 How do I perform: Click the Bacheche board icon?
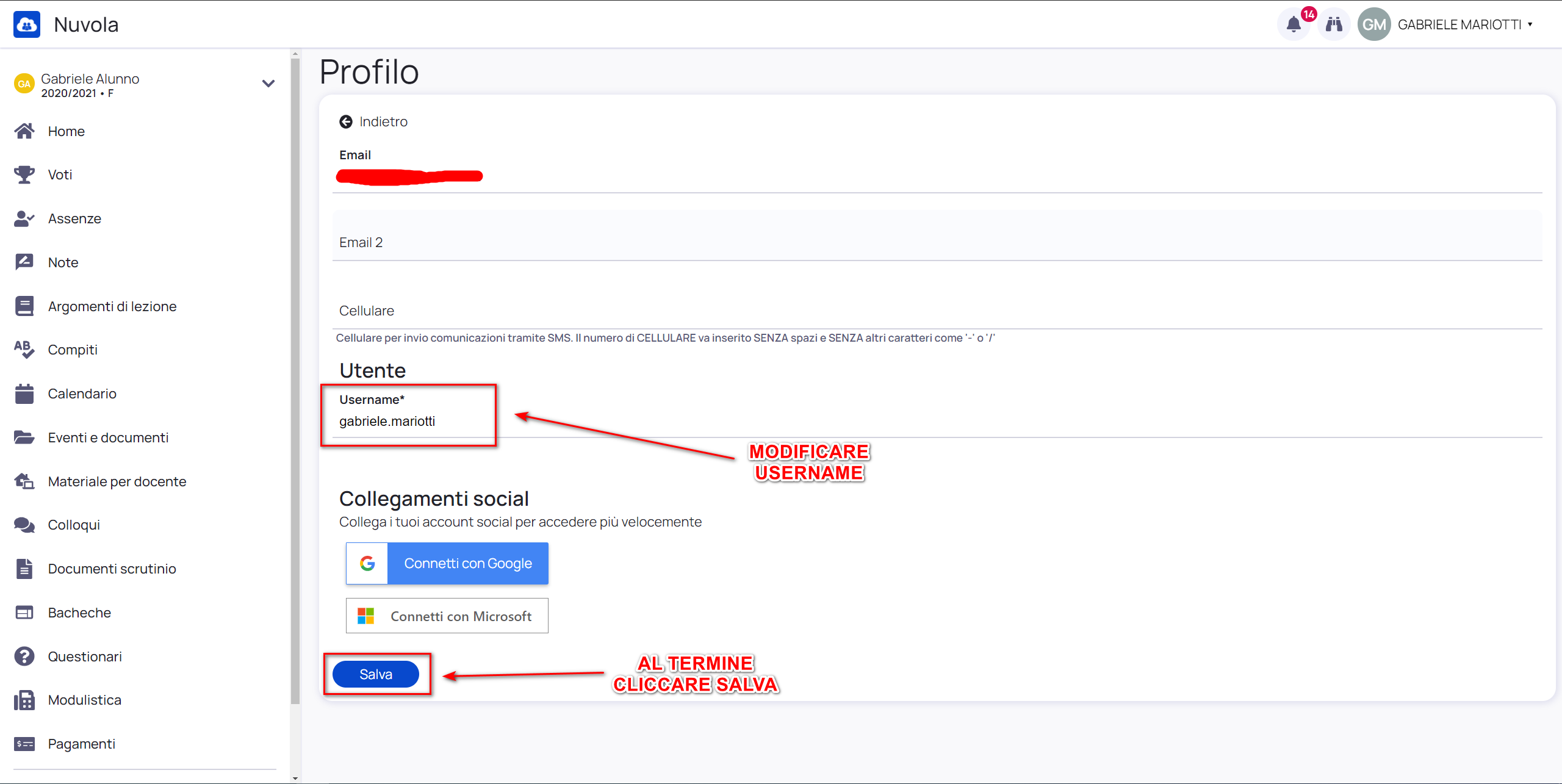(x=24, y=613)
